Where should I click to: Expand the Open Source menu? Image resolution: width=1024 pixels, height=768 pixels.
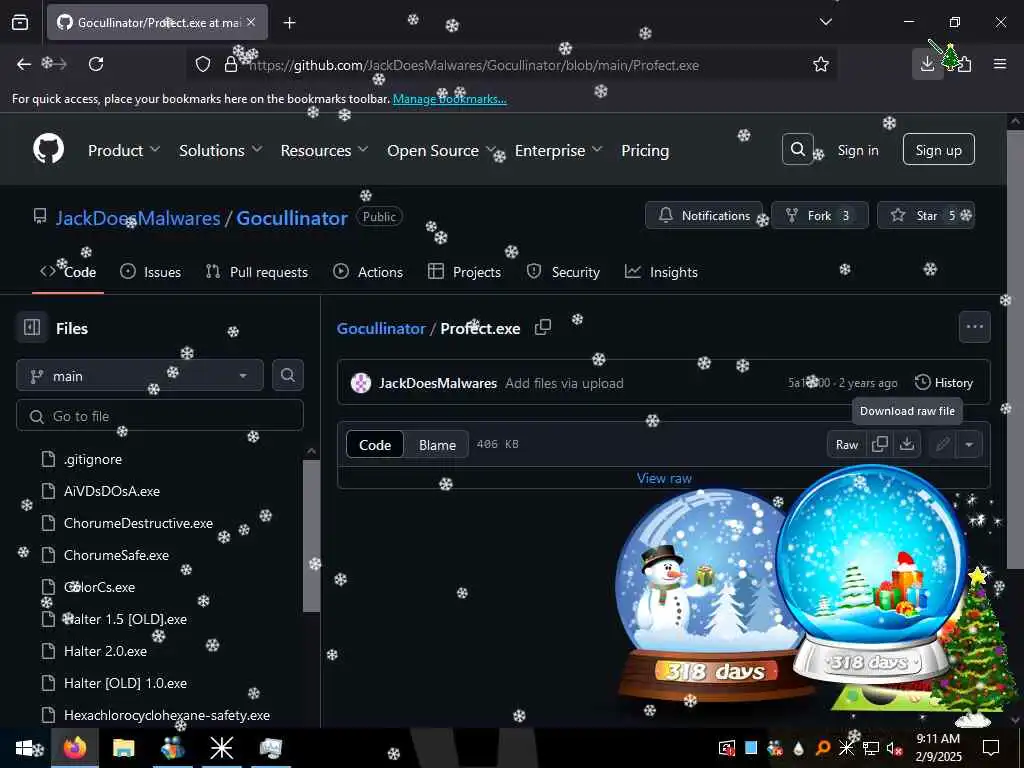click(x=441, y=150)
